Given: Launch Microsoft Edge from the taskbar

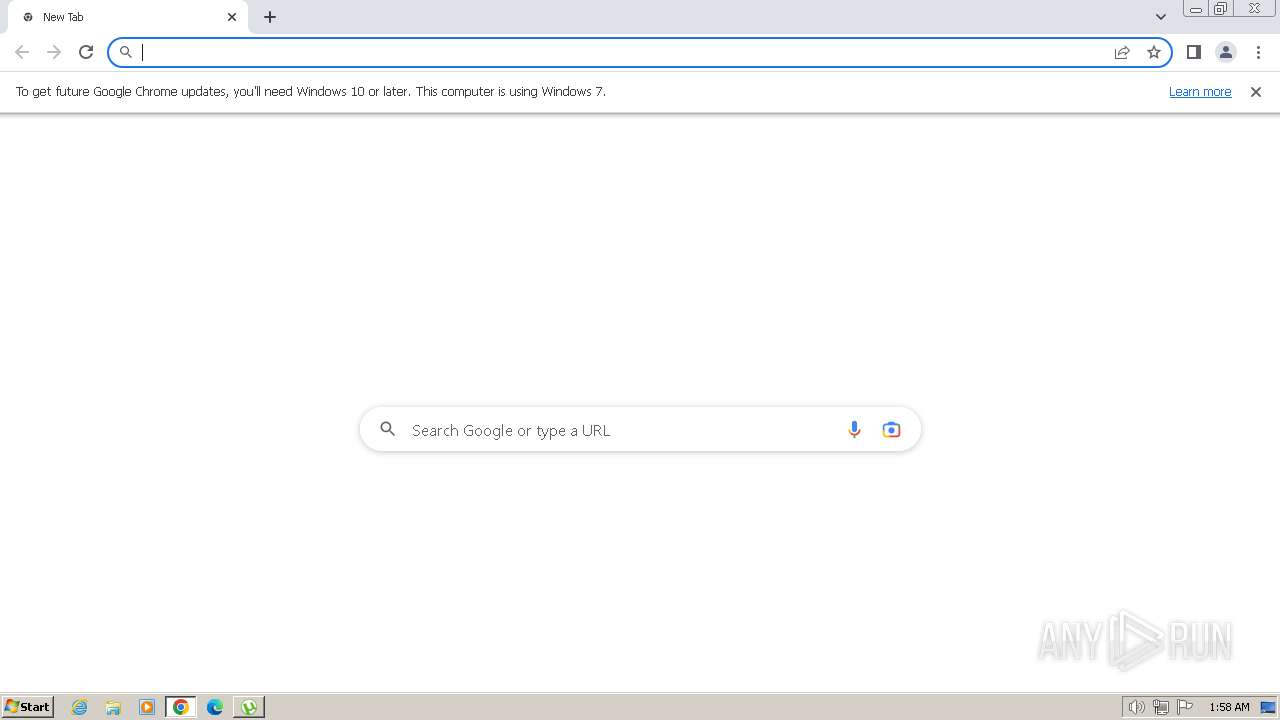Looking at the screenshot, I should 215,707.
